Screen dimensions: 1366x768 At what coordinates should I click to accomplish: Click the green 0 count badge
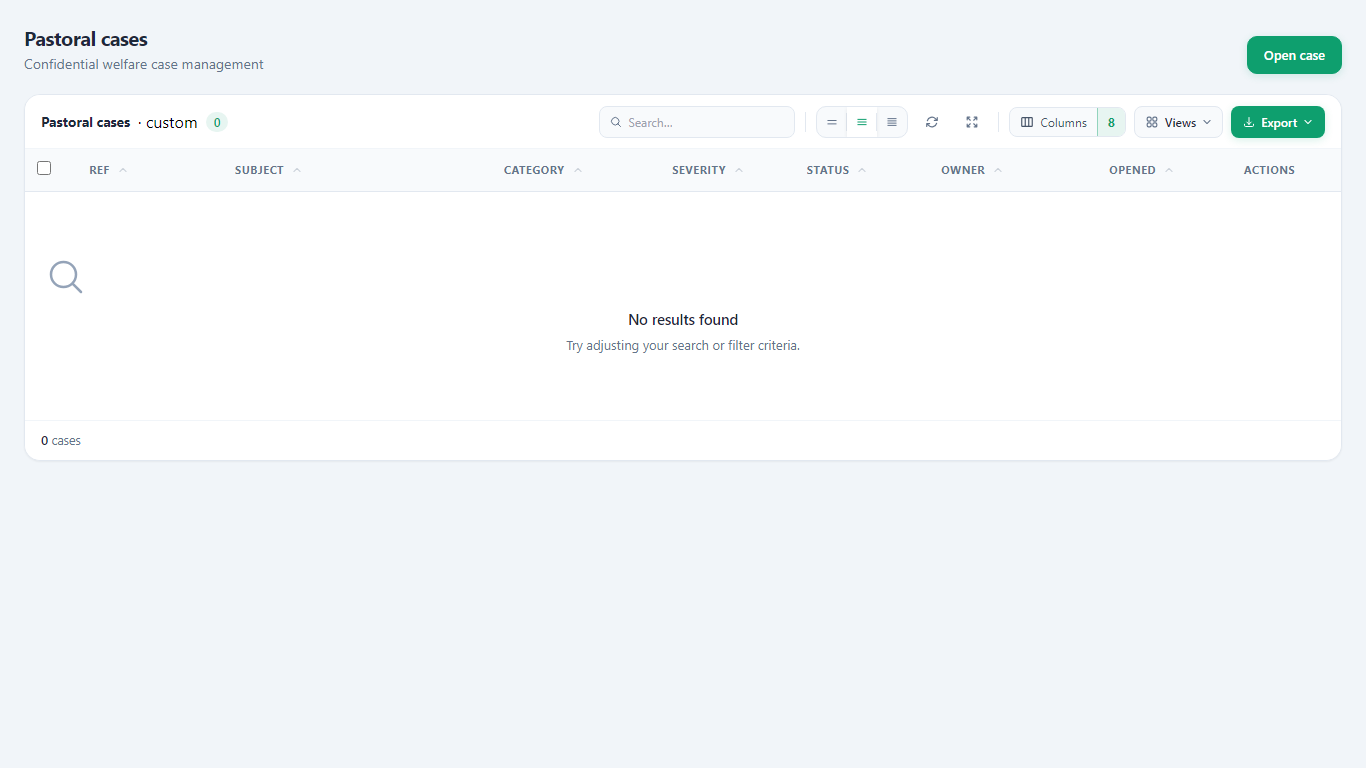[217, 122]
